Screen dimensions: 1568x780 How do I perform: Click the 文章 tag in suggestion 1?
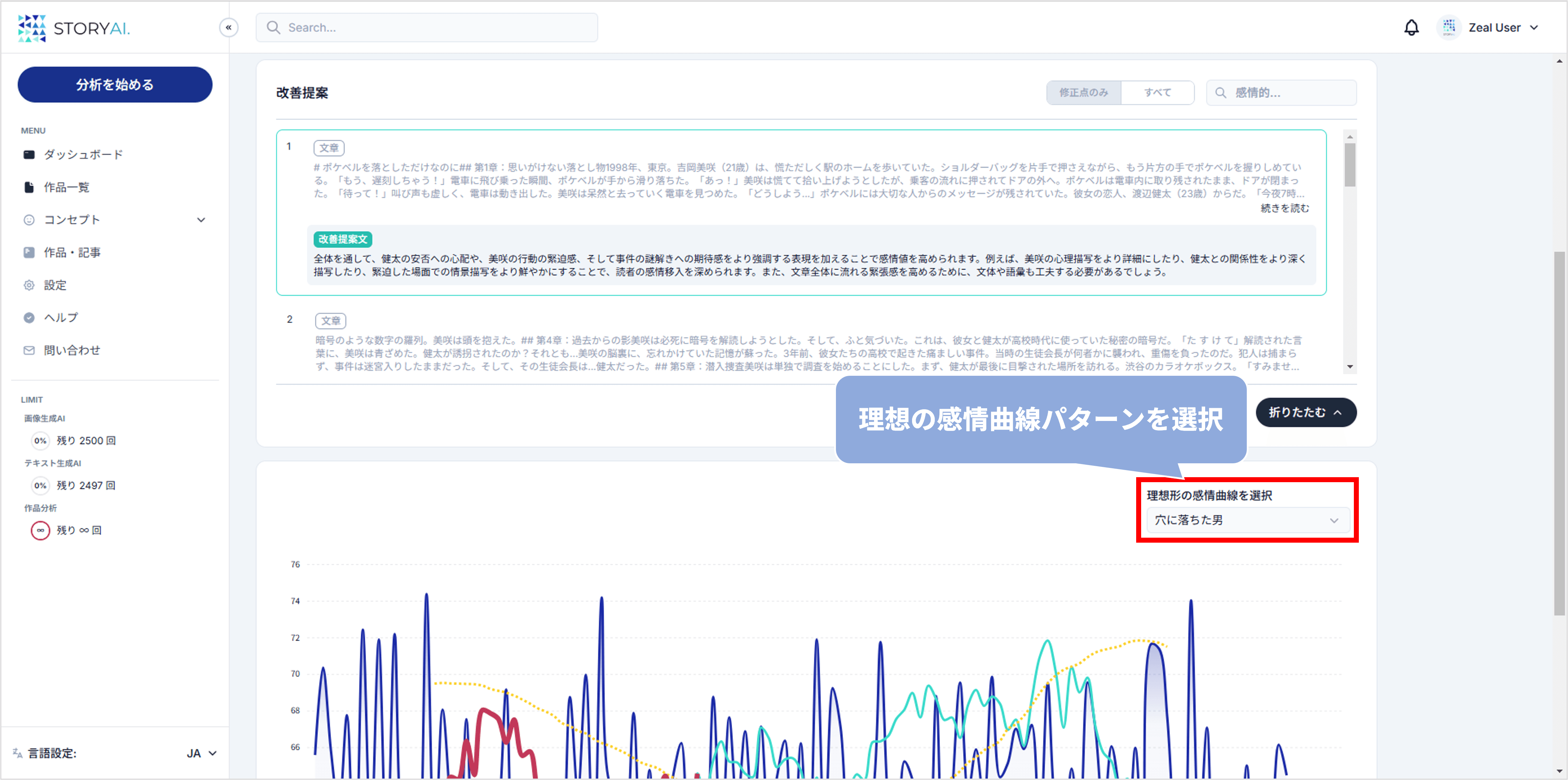(329, 148)
